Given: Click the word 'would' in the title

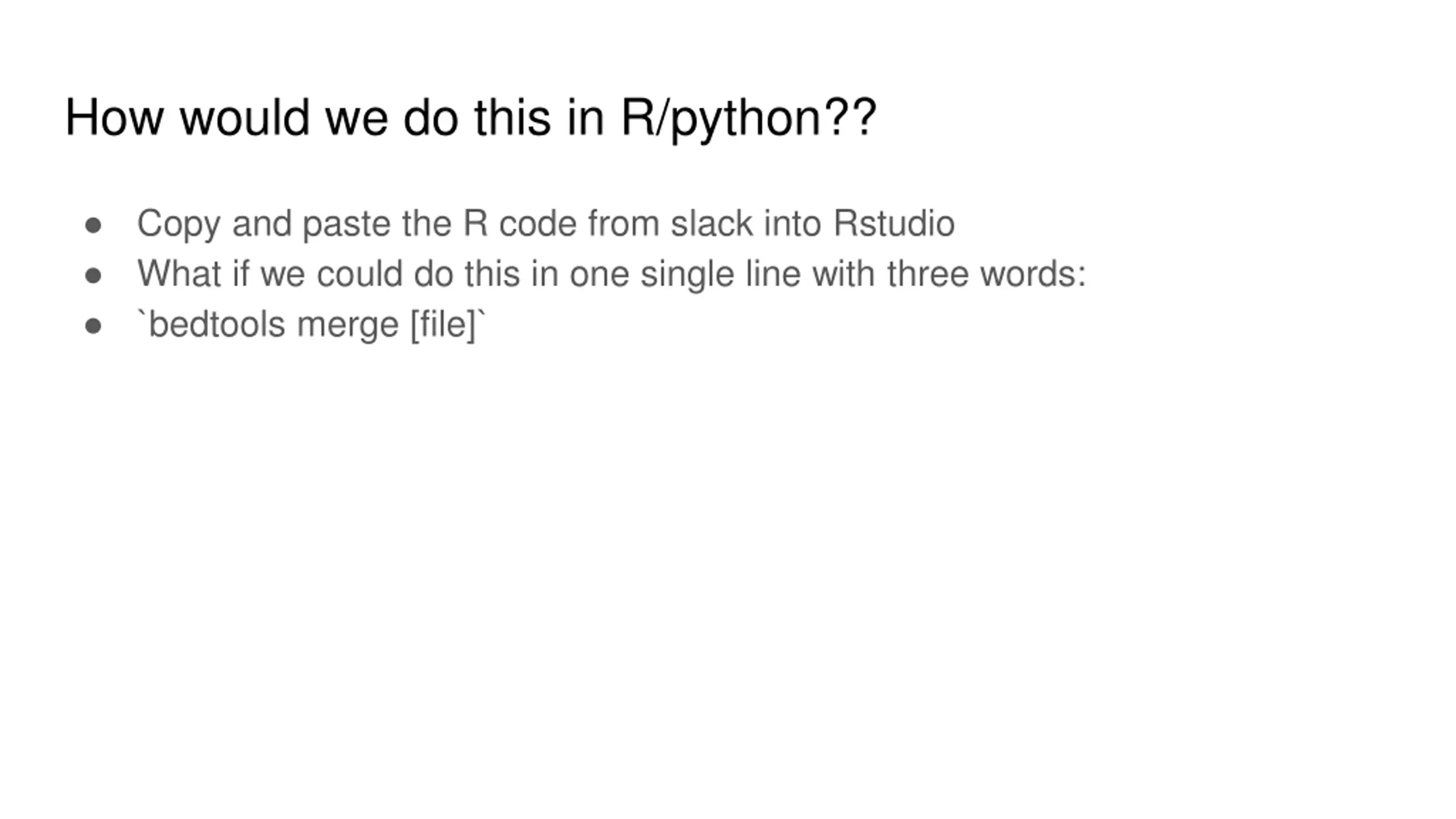Looking at the screenshot, I should pyautogui.click(x=245, y=117).
